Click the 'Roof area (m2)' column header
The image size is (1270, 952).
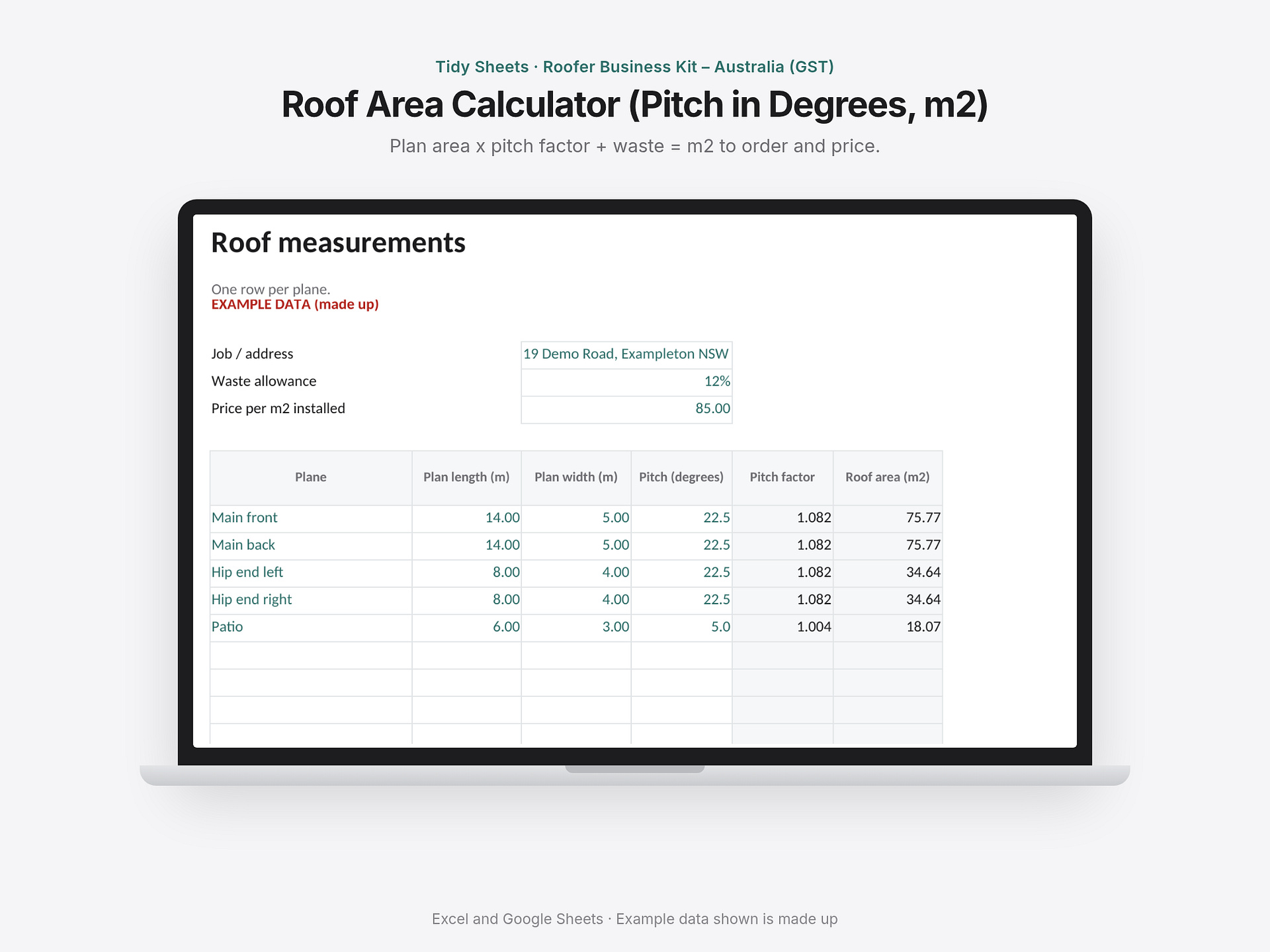point(888,478)
